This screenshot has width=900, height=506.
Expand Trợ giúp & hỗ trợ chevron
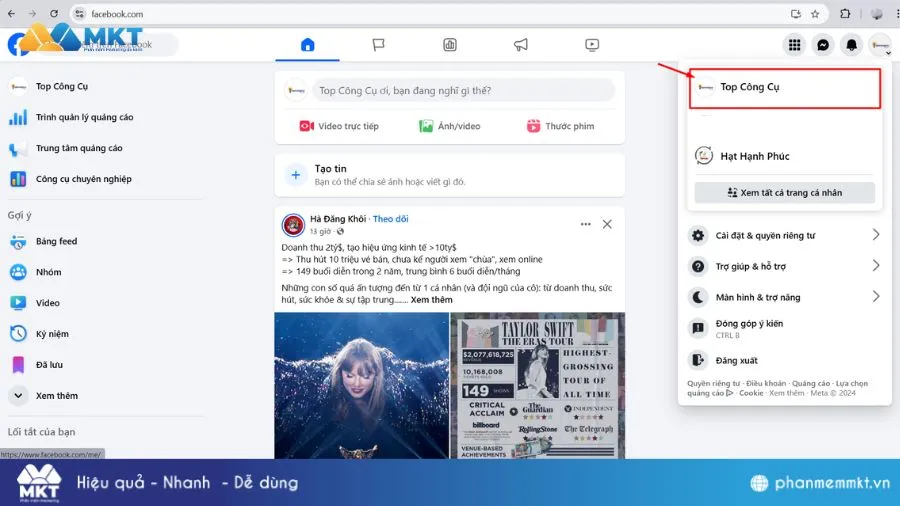coord(876,266)
